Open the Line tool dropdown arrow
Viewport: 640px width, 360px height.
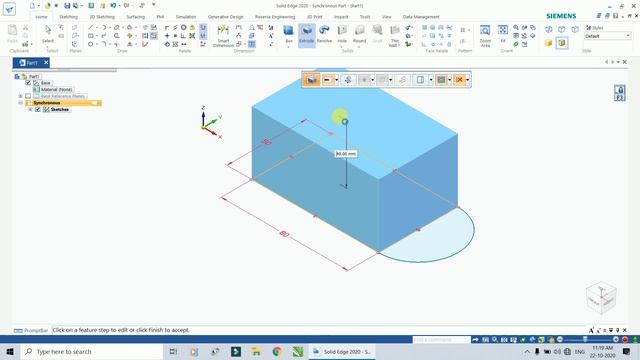click(96, 27)
